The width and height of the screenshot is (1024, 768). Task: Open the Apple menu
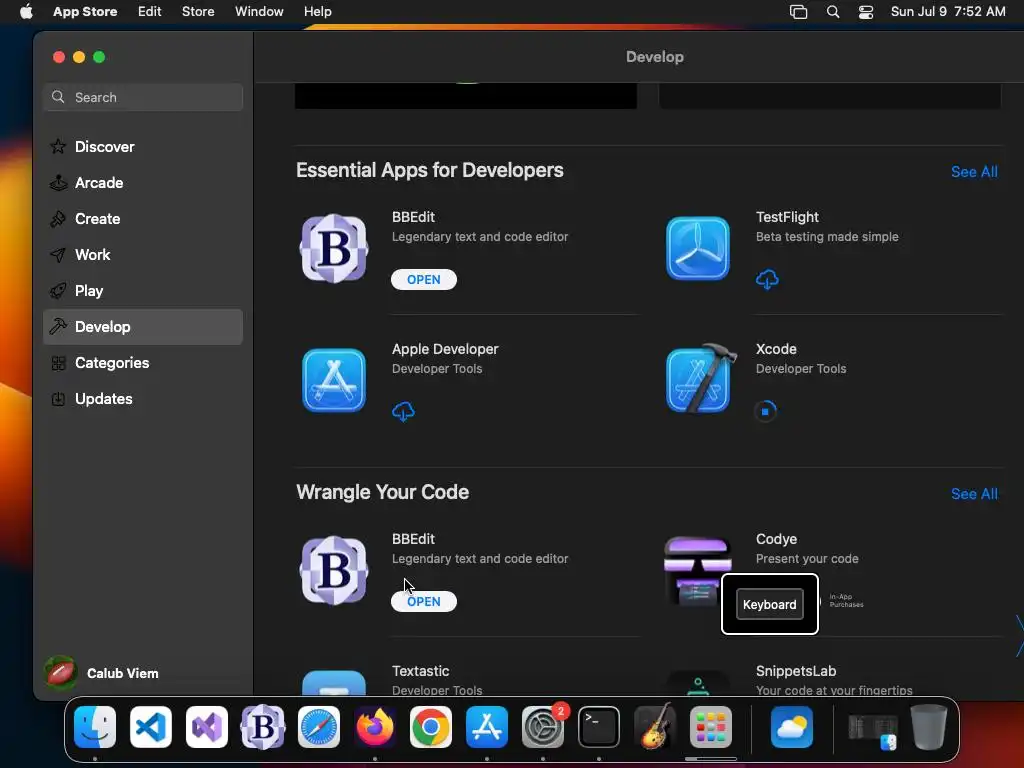coord(26,11)
